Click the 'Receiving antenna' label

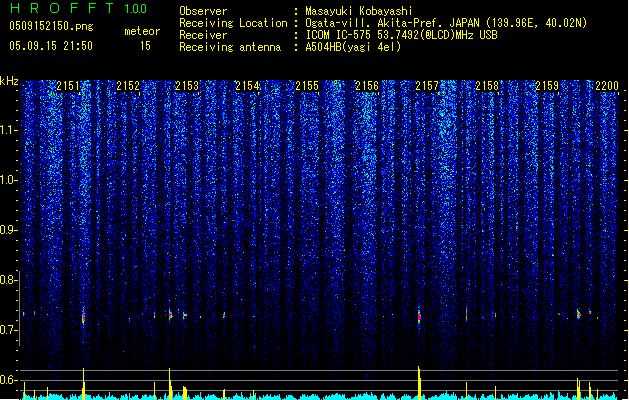(x=230, y=47)
